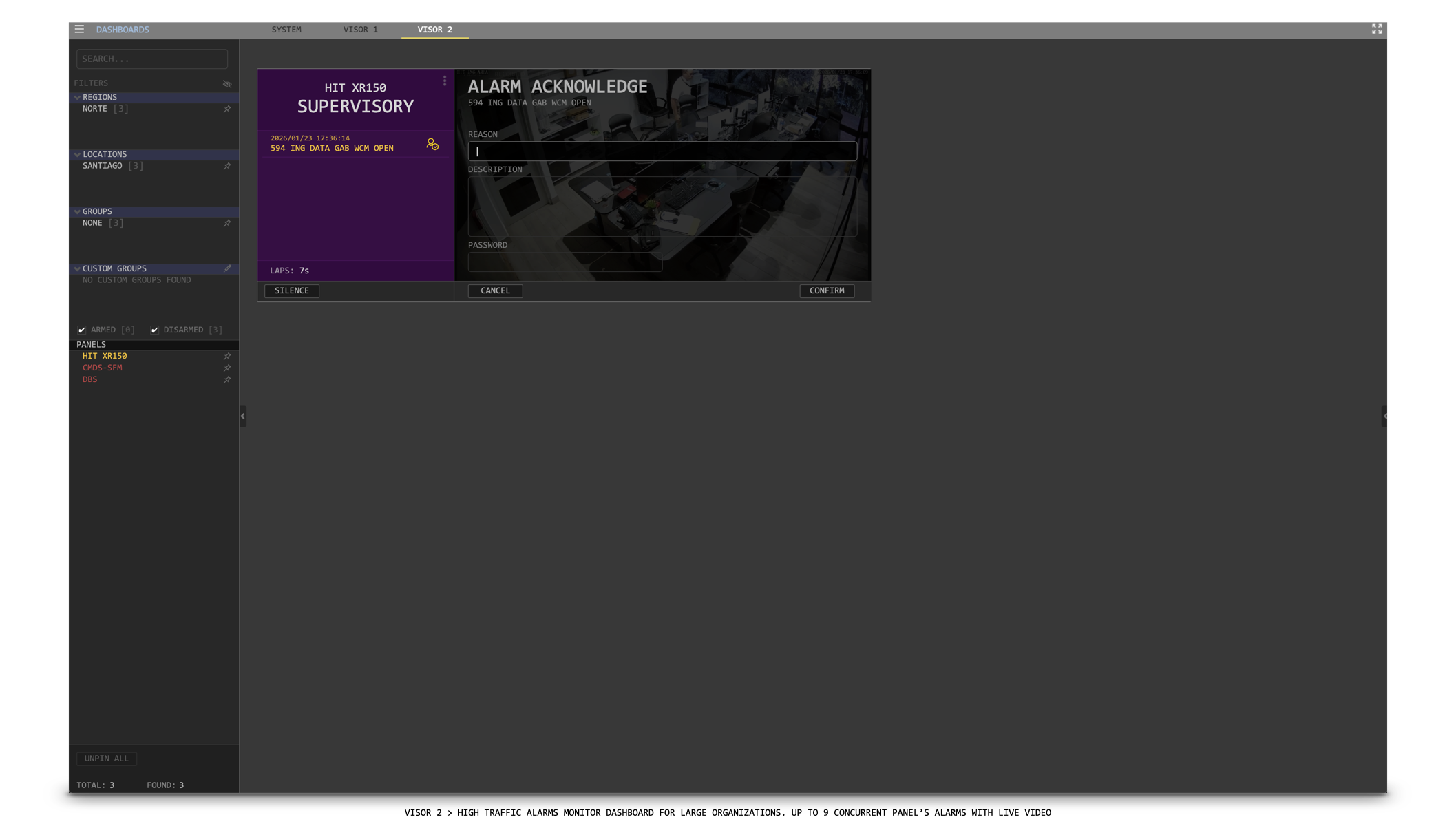This screenshot has height=826, width=1456.
Task: Click the user acknowledge icon on the alarm row
Action: [432, 144]
